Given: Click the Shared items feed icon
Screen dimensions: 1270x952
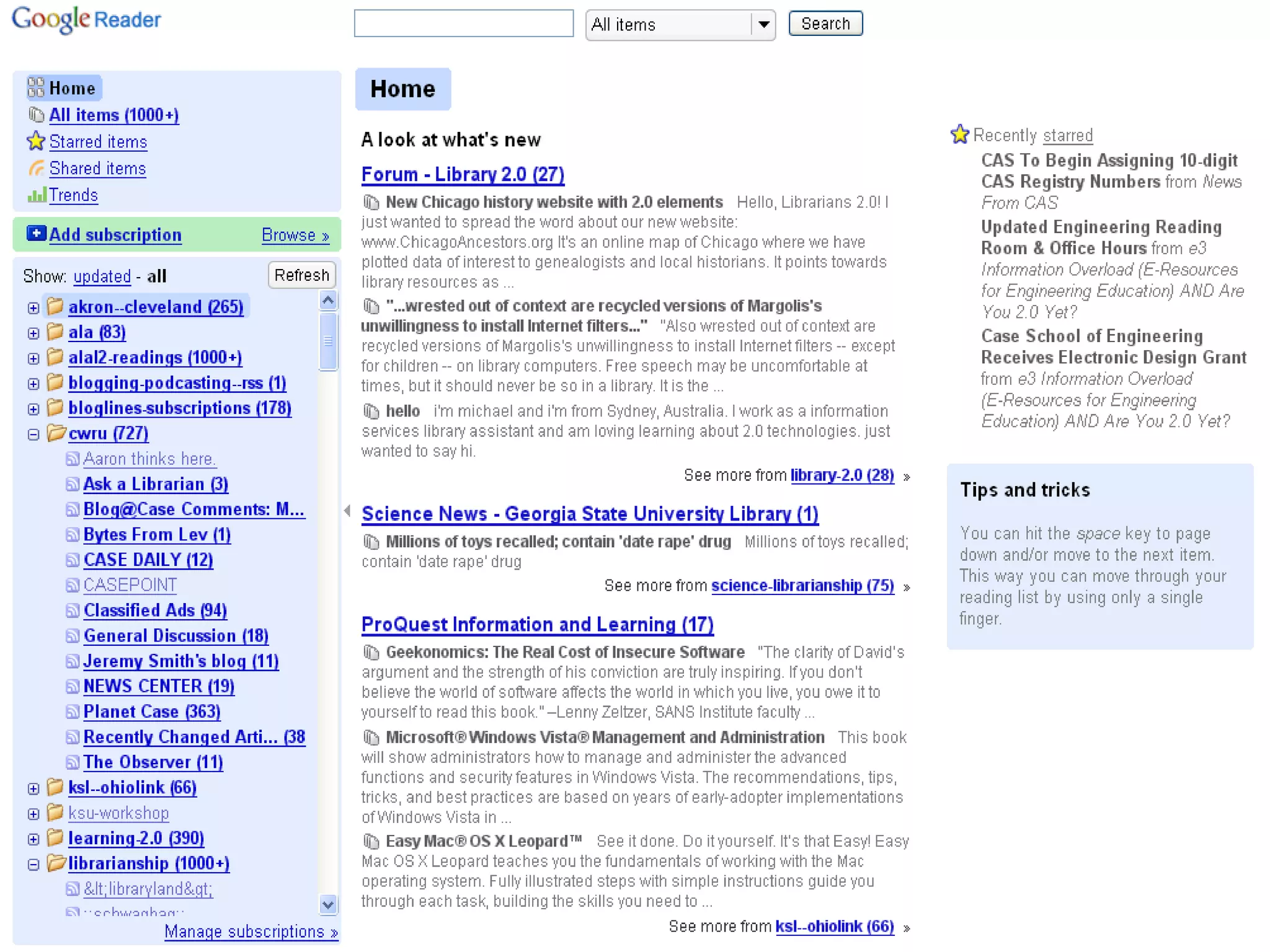Looking at the screenshot, I should [37, 169].
